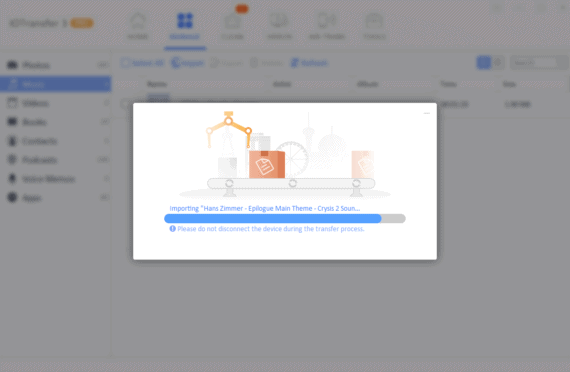
Task: Select the highlighted Music sidebar item
Action: coord(55,84)
